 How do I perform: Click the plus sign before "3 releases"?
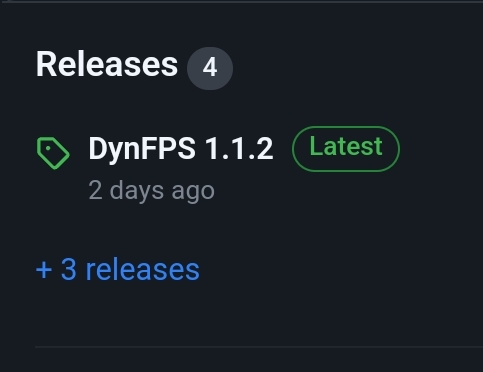[x=44, y=270]
